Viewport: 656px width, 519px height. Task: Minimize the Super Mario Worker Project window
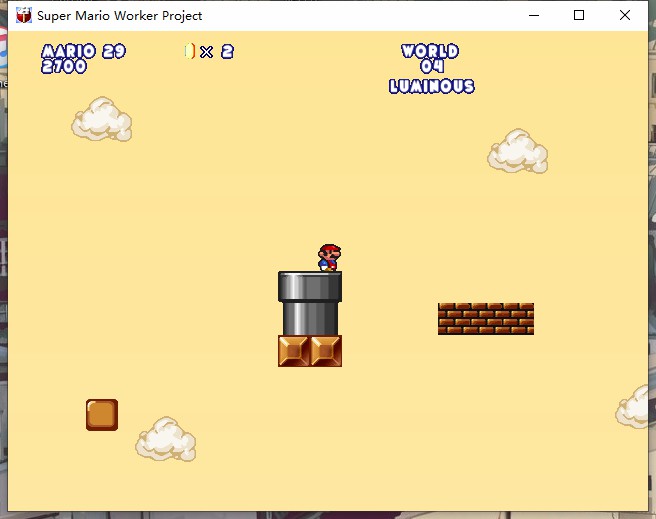tap(534, 15)
